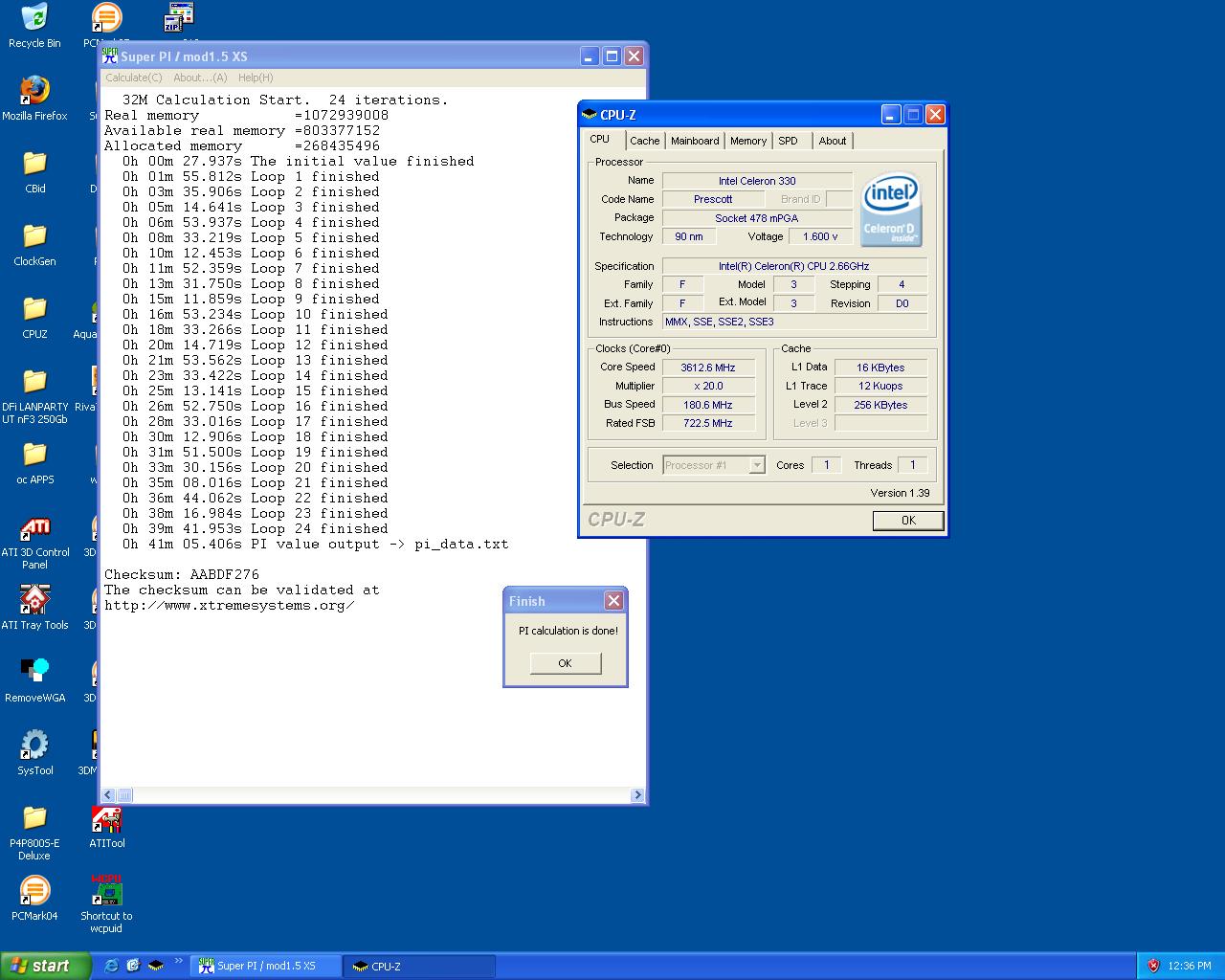Click the L2 cache 256 KBytes value

(880, 405)
